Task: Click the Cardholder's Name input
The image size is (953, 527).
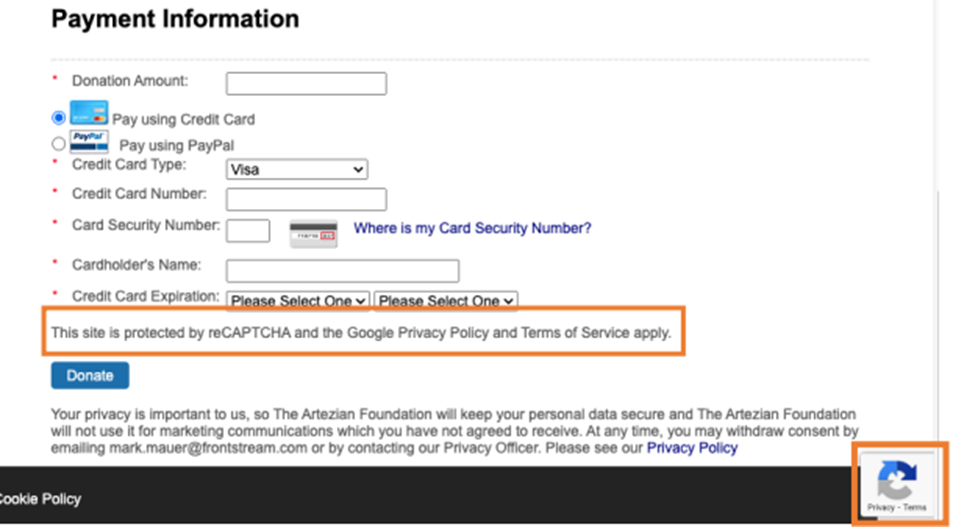Action: 343,271
